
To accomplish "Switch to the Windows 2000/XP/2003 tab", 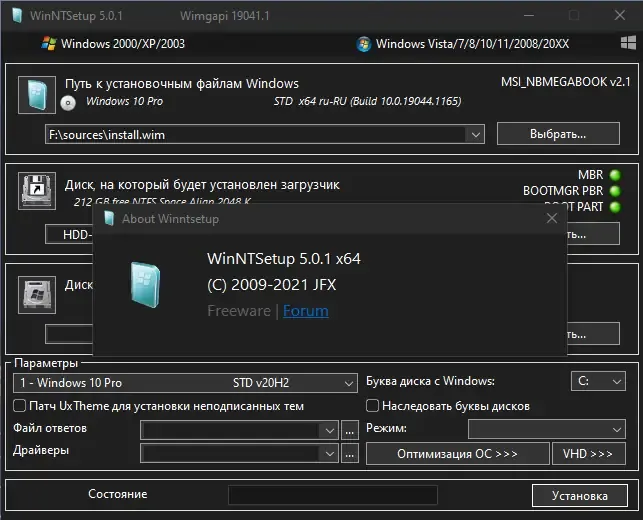I will coord(113,43).
